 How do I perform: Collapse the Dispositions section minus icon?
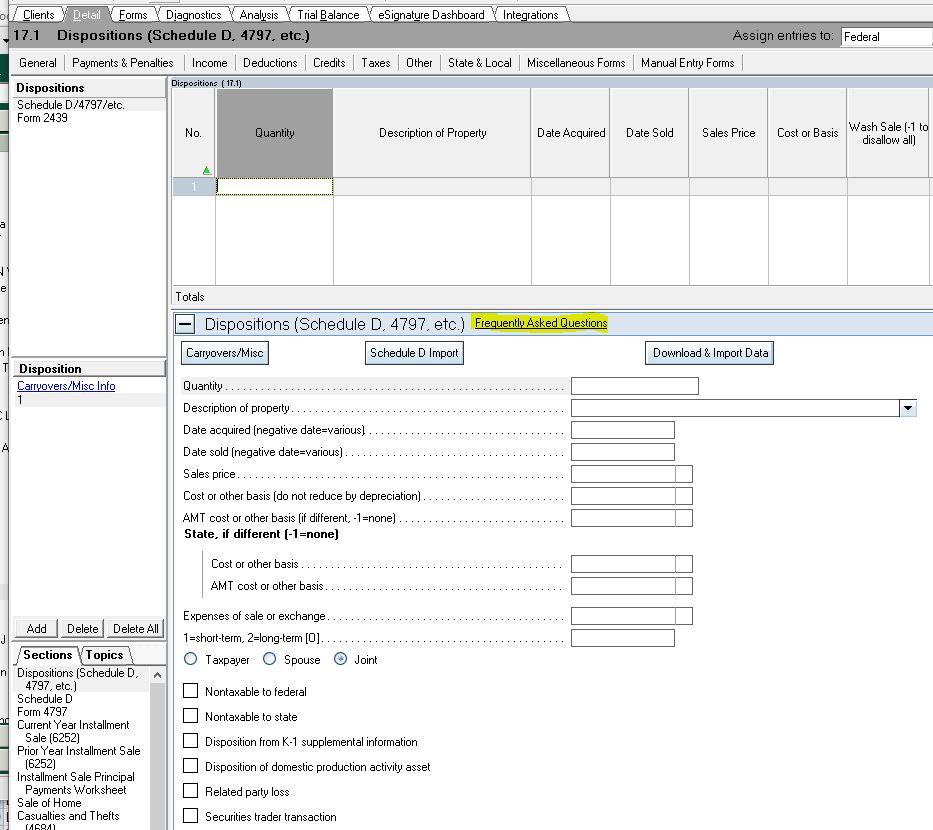pos(185,324)
